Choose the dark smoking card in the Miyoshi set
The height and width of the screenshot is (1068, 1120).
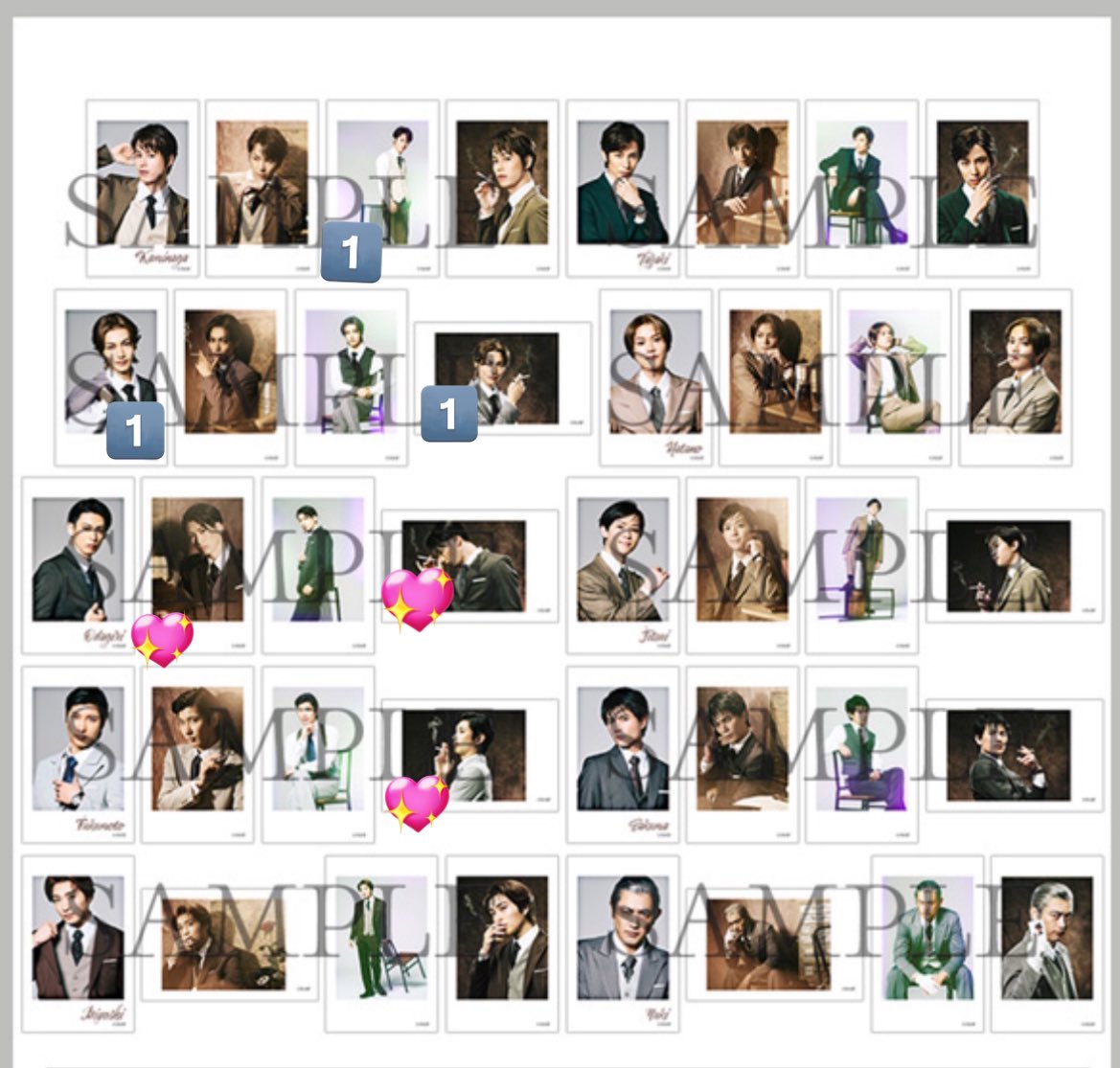502,943
